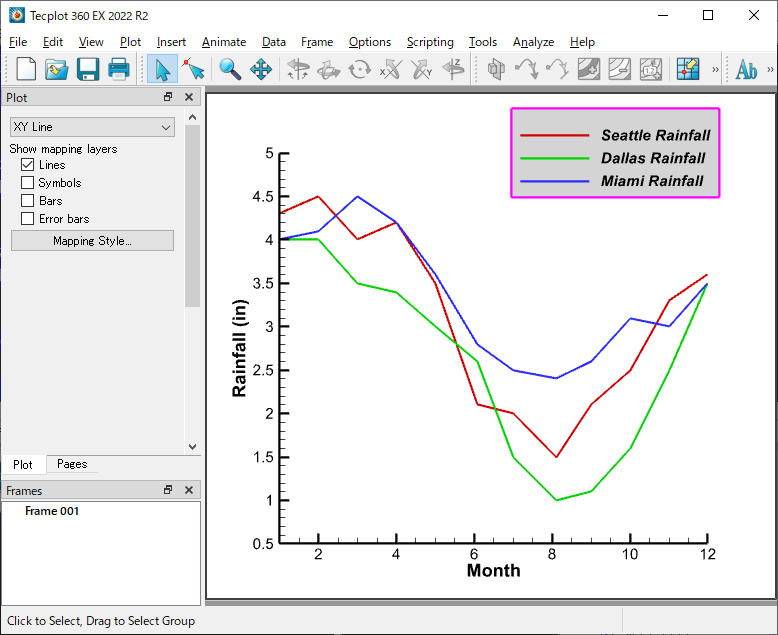Activate the Zoom magnifier tool

point(230,69)
